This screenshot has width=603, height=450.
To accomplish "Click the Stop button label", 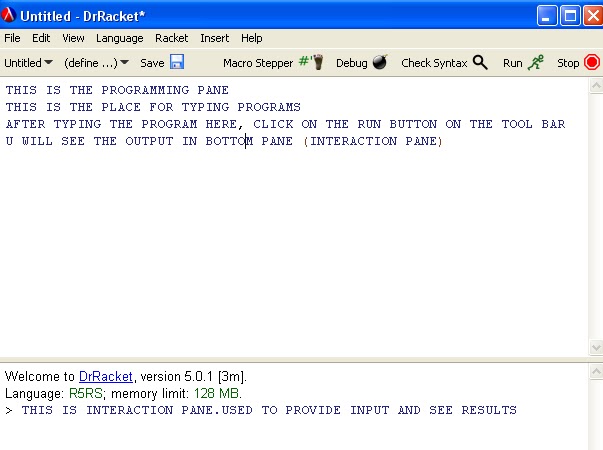I will tap(568, 63).
